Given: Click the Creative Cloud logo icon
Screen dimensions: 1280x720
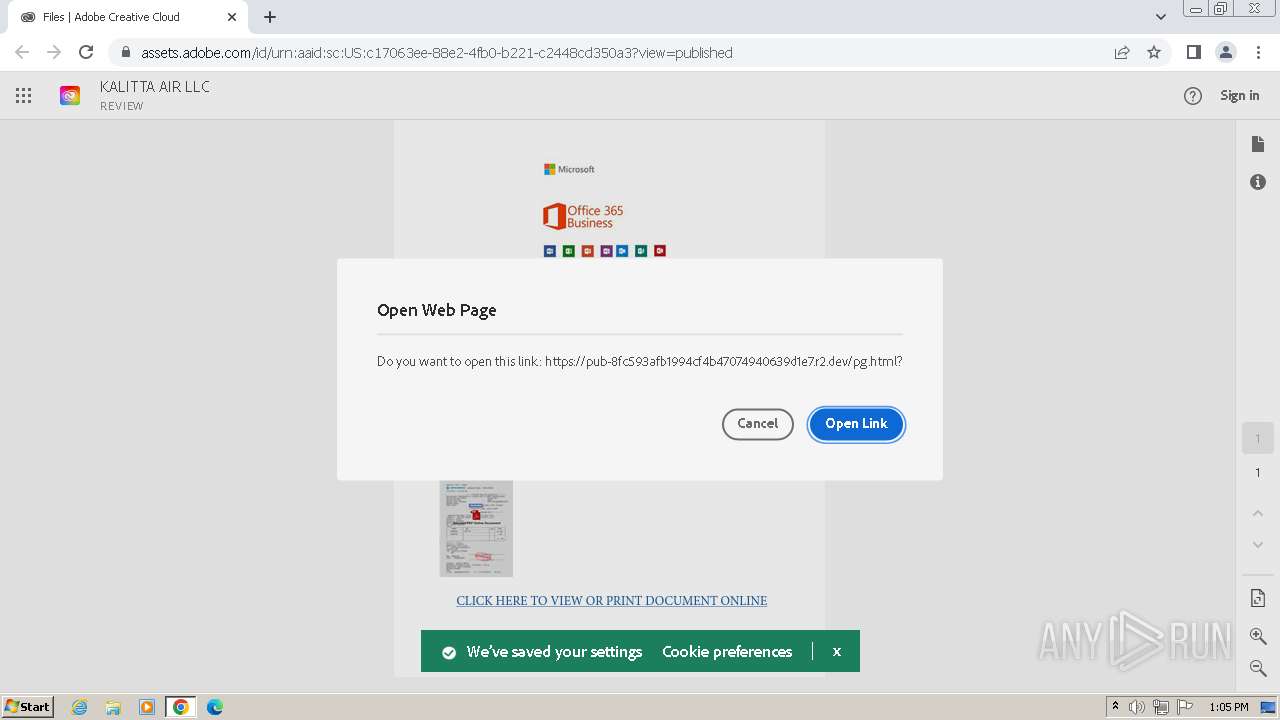Looking at the screenshot, I should click(x=70, y=96).
